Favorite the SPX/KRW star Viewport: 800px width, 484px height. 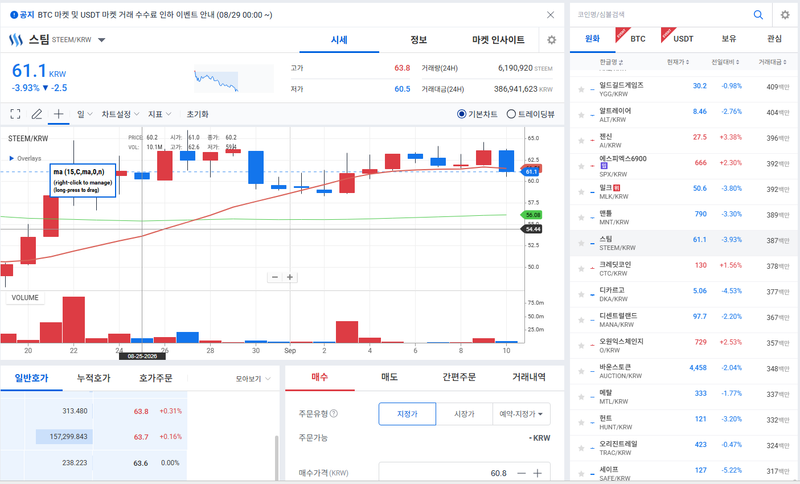click(581, 166)
